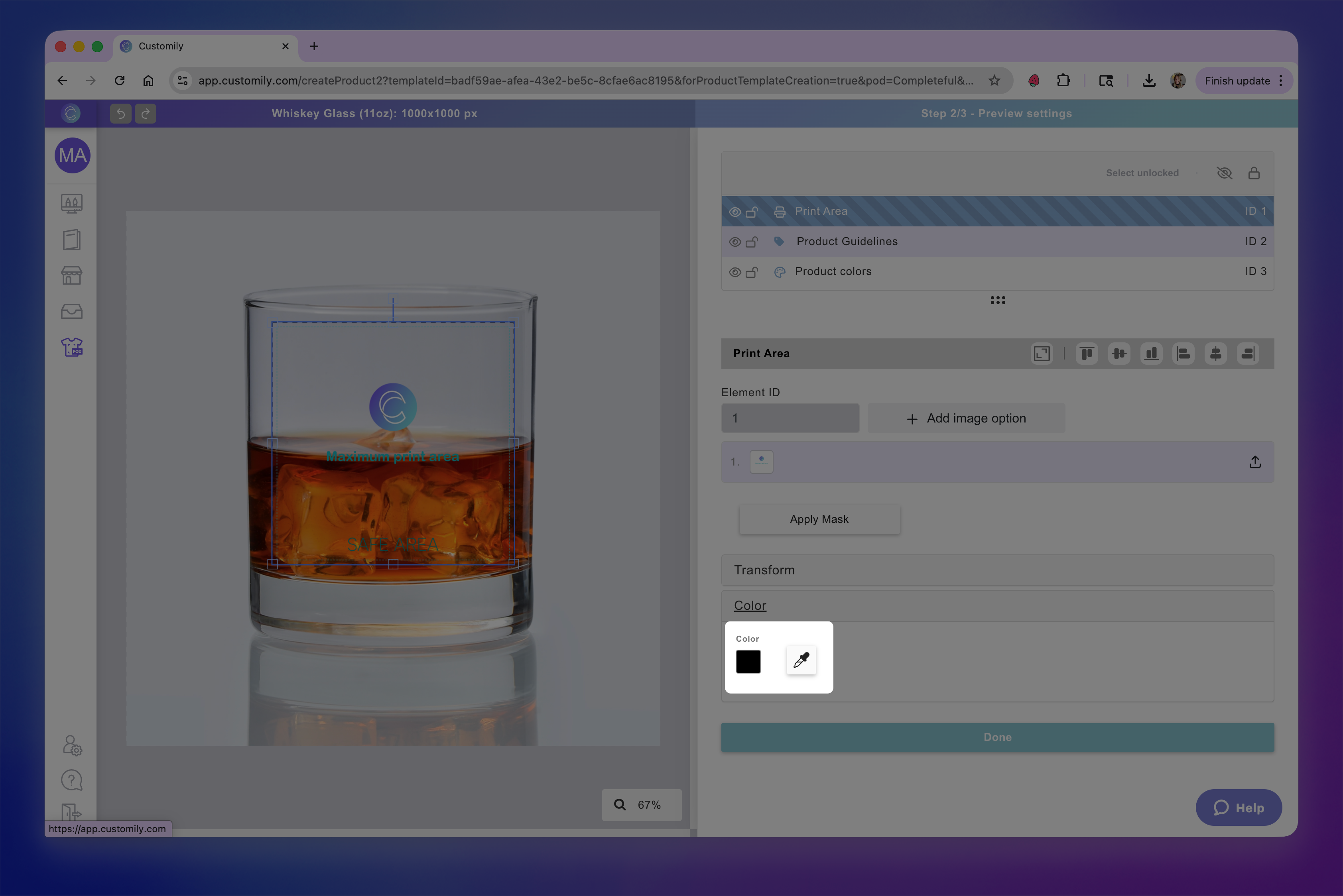Unlock the Print Area layer
Screen dimensions: 1343x896
point(752,212)
